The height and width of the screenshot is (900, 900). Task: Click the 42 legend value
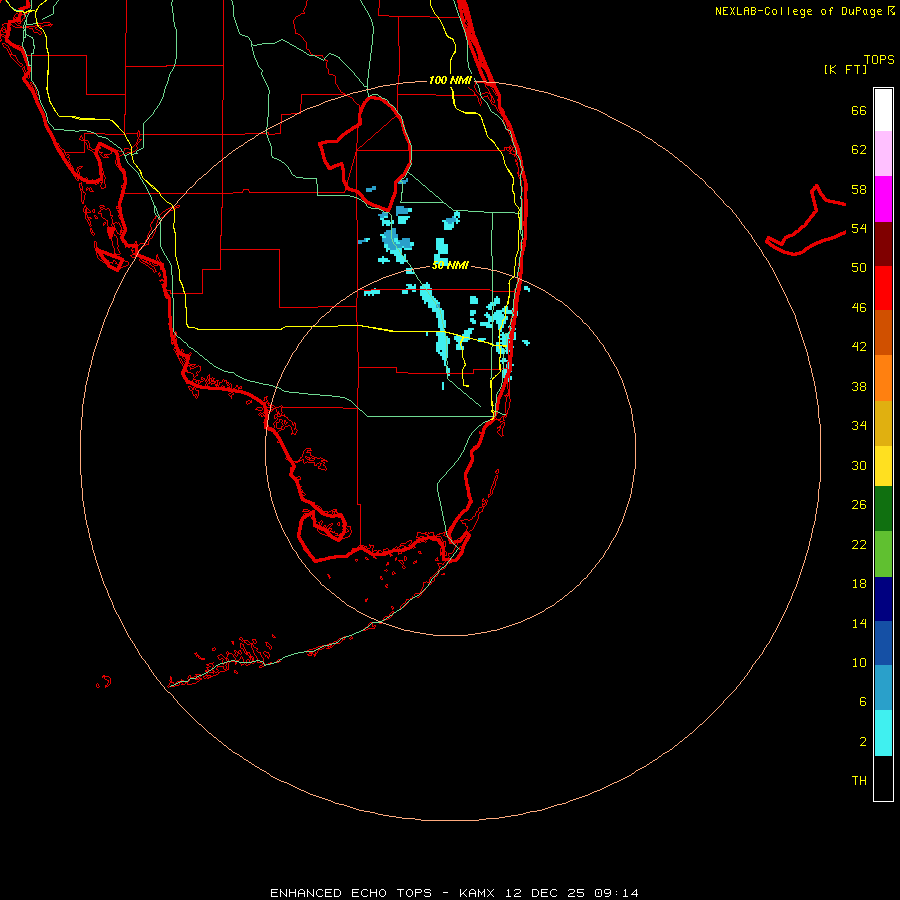[x=859, y=346]
